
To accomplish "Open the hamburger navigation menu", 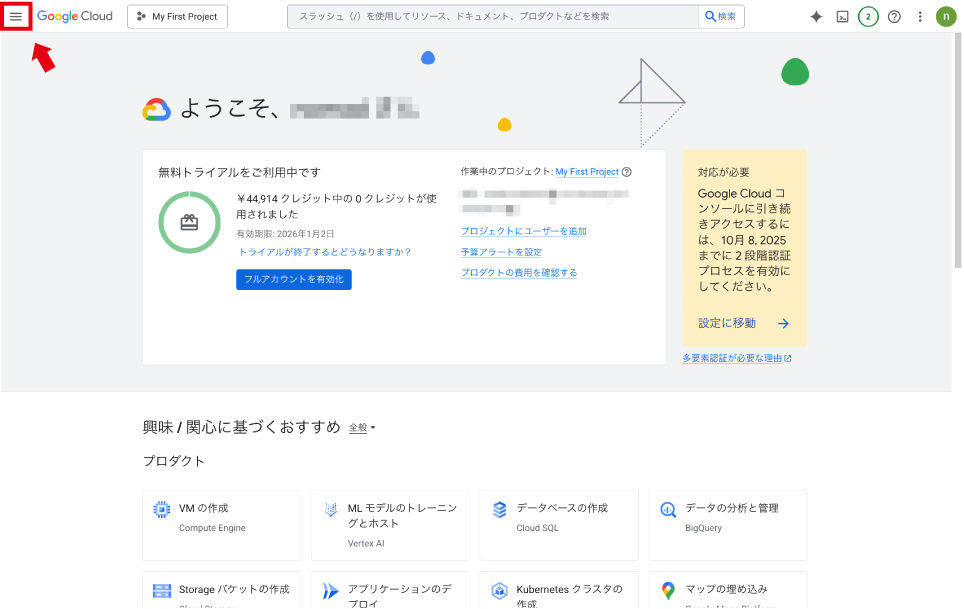I will coord(16,17).
